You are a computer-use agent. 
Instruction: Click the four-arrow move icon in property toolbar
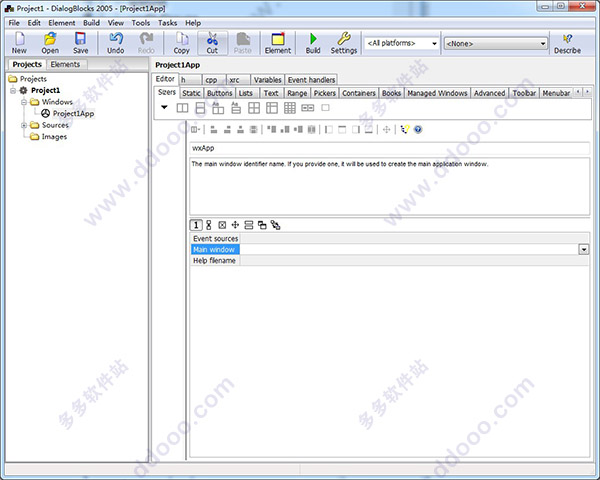coord(235,225)
